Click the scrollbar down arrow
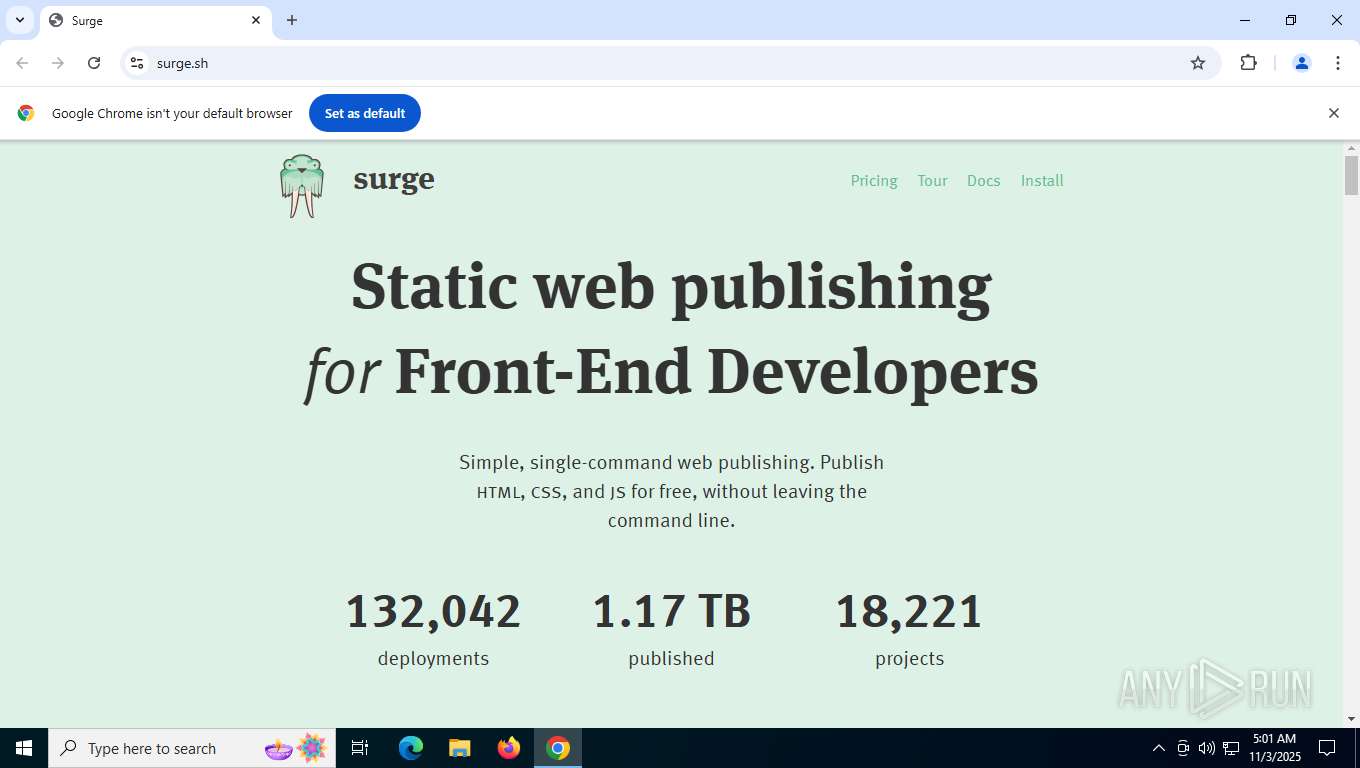1360x768 pixels. 1351,719
